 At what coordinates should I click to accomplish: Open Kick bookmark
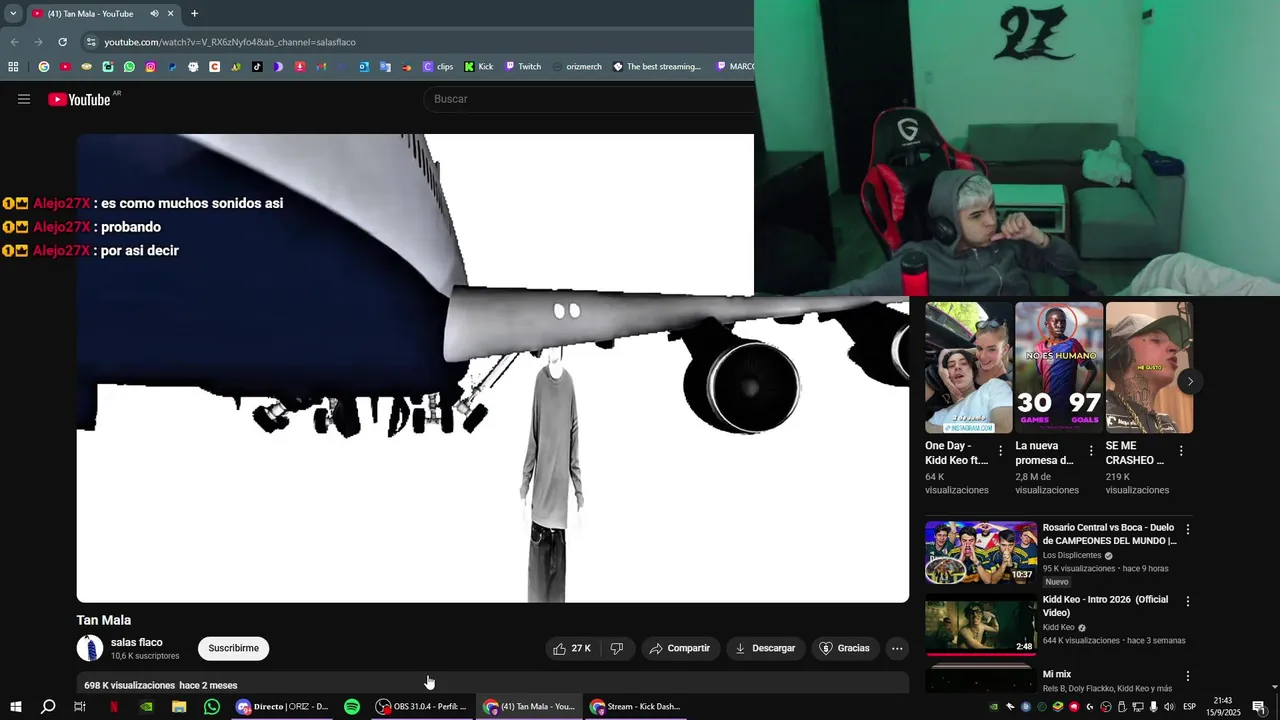[x=478, y=67]
